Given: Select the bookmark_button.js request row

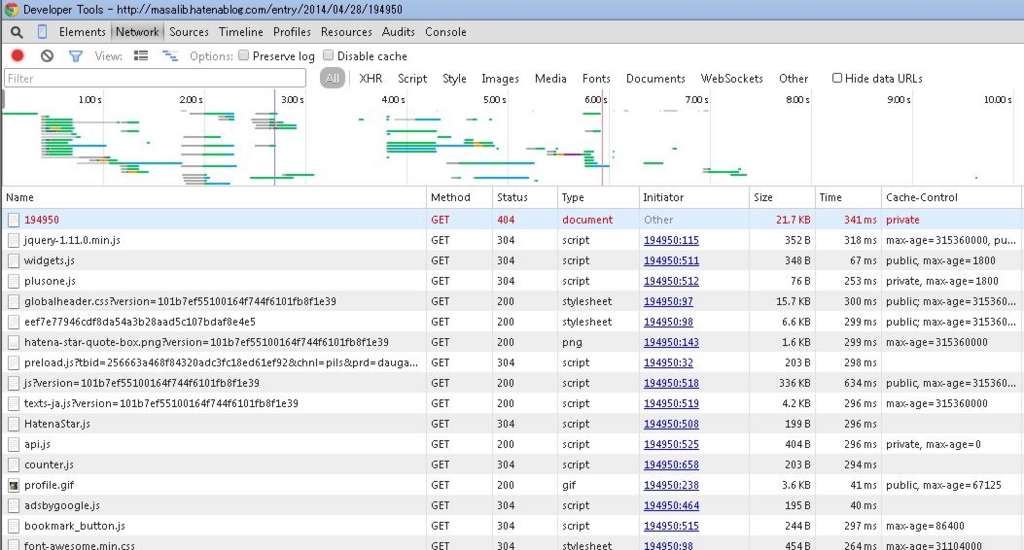Looking at the screenshot, I should (512, 526).
